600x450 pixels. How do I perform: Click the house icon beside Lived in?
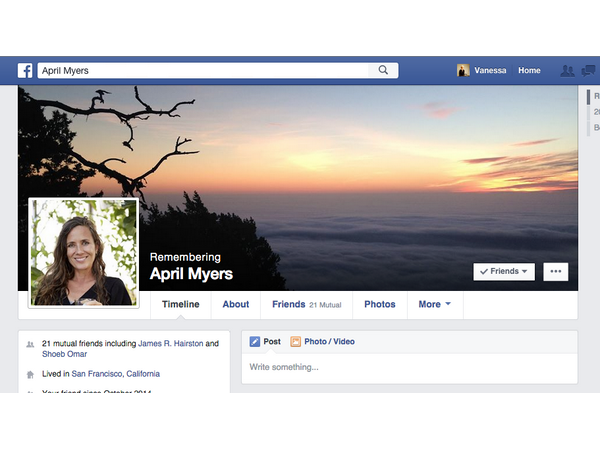[x=30, y=374]
